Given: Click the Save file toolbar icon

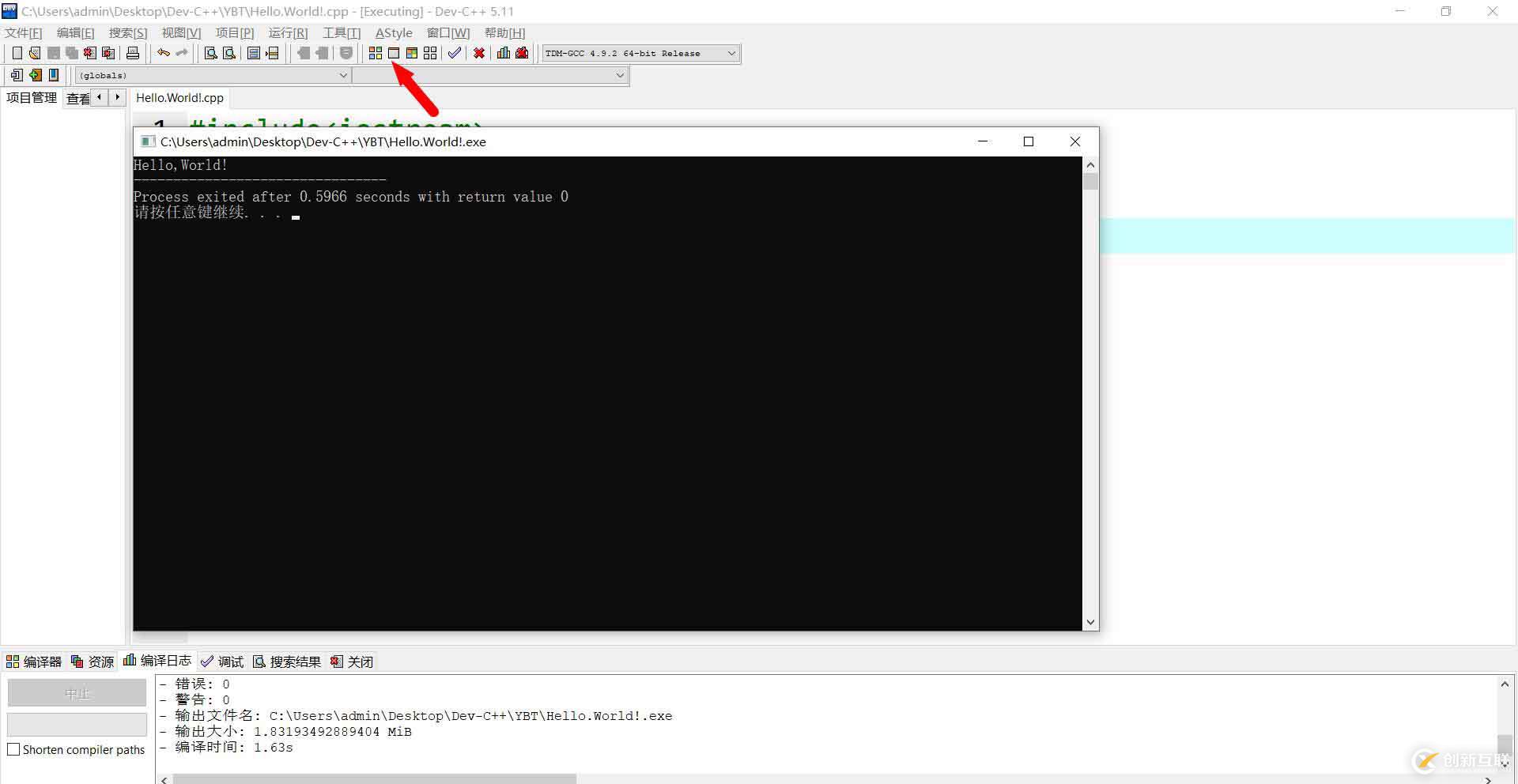Looking at the screenshot, I should click(54, 53).
